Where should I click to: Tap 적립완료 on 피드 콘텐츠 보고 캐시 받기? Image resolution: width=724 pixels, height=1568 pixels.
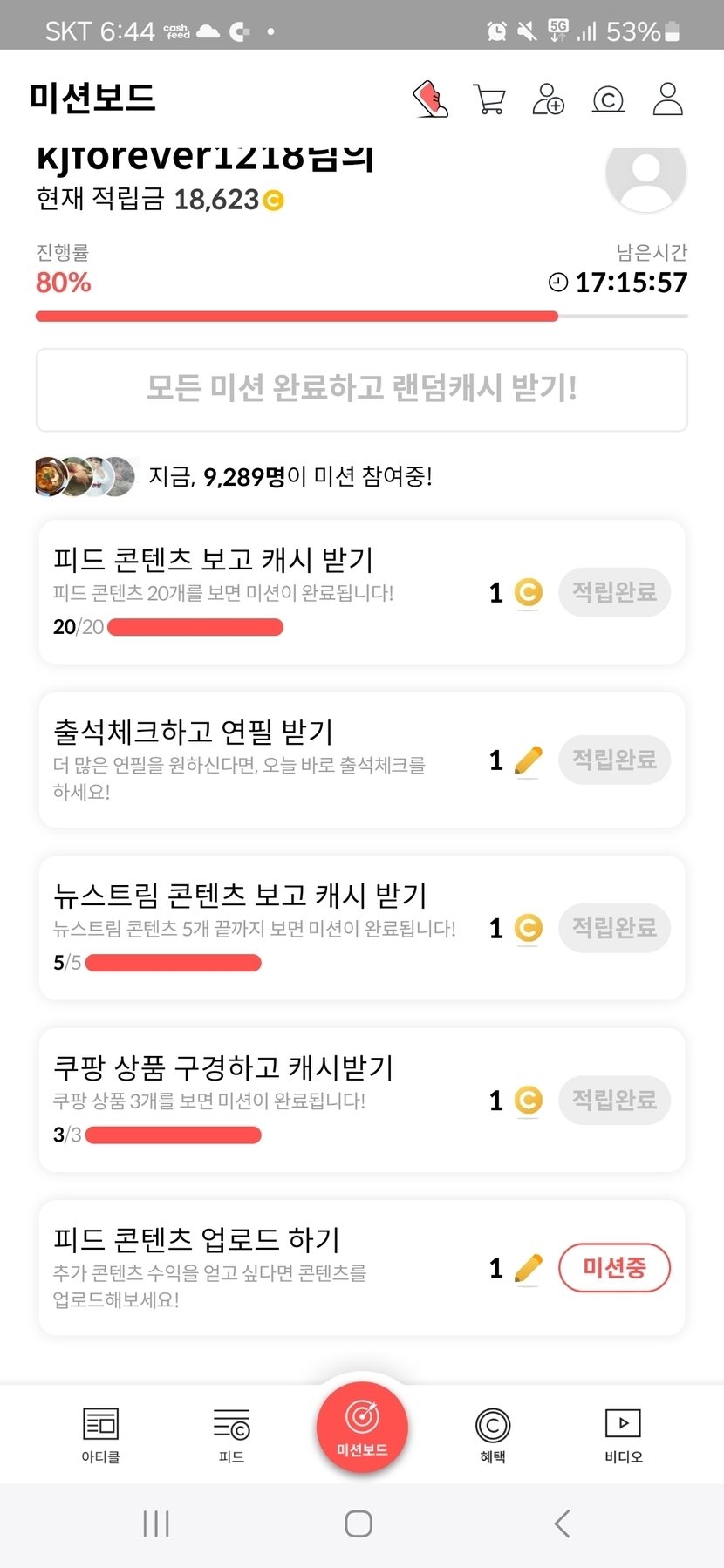click(x=614, y=592)
